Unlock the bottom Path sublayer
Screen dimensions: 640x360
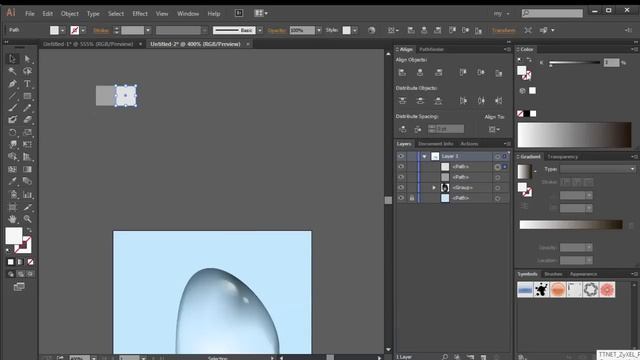pos(412,198)
